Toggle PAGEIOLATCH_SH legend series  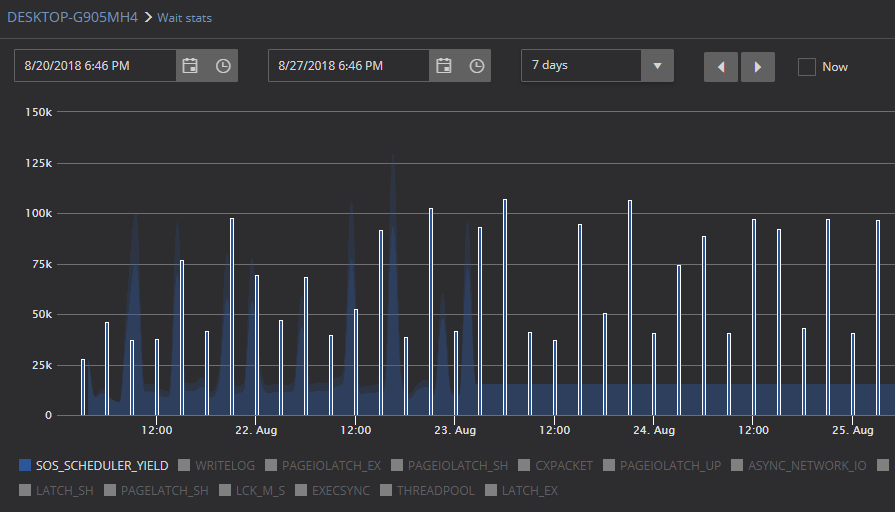[450, 465]
